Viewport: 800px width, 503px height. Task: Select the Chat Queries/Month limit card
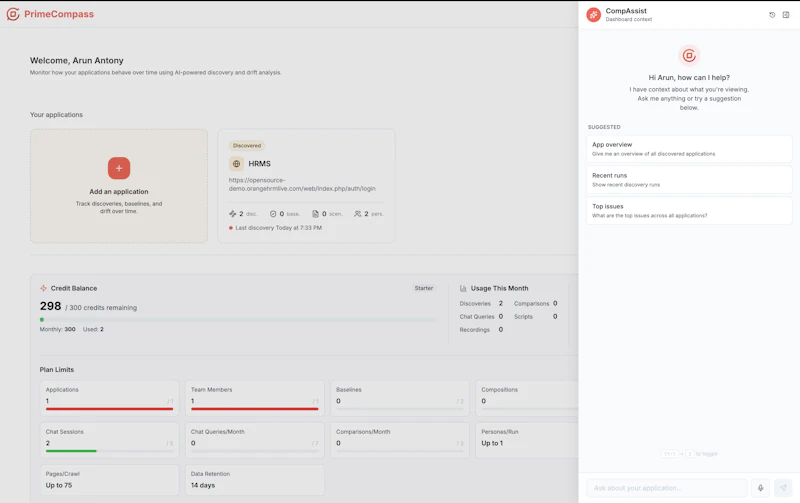(x=255, y=440)
